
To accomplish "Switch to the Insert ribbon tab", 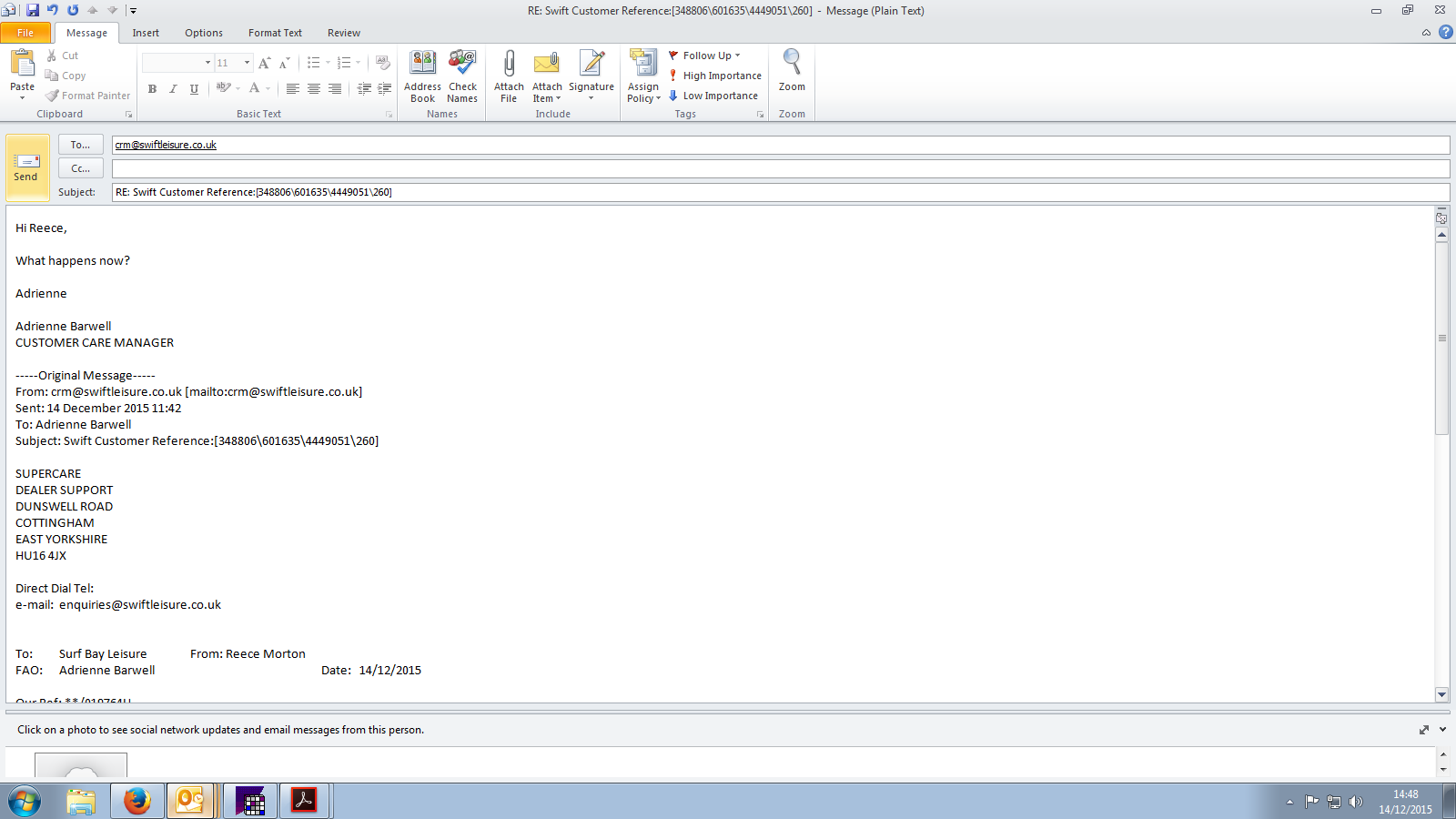I will [x=146, y=33].
